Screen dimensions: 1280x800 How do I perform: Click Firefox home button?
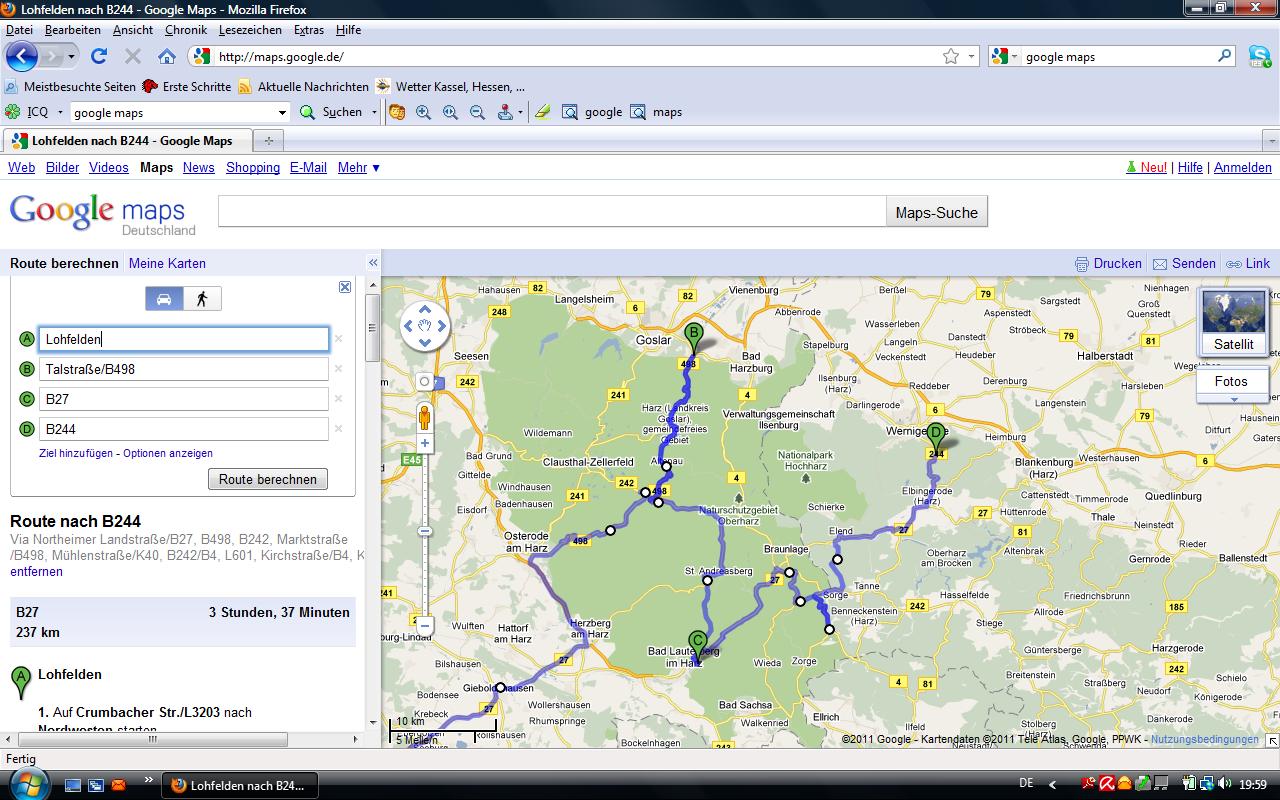point(167,57)
